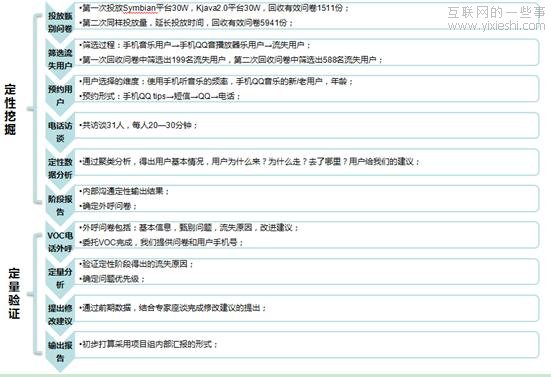Click the 确定问题优先级 bullet text

pyautogui.click(x=112, y=279)
